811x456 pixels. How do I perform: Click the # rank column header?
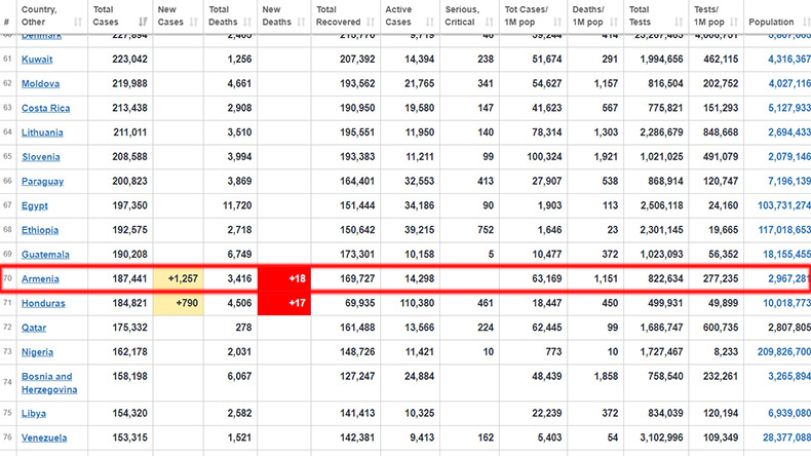click(6, 22)
